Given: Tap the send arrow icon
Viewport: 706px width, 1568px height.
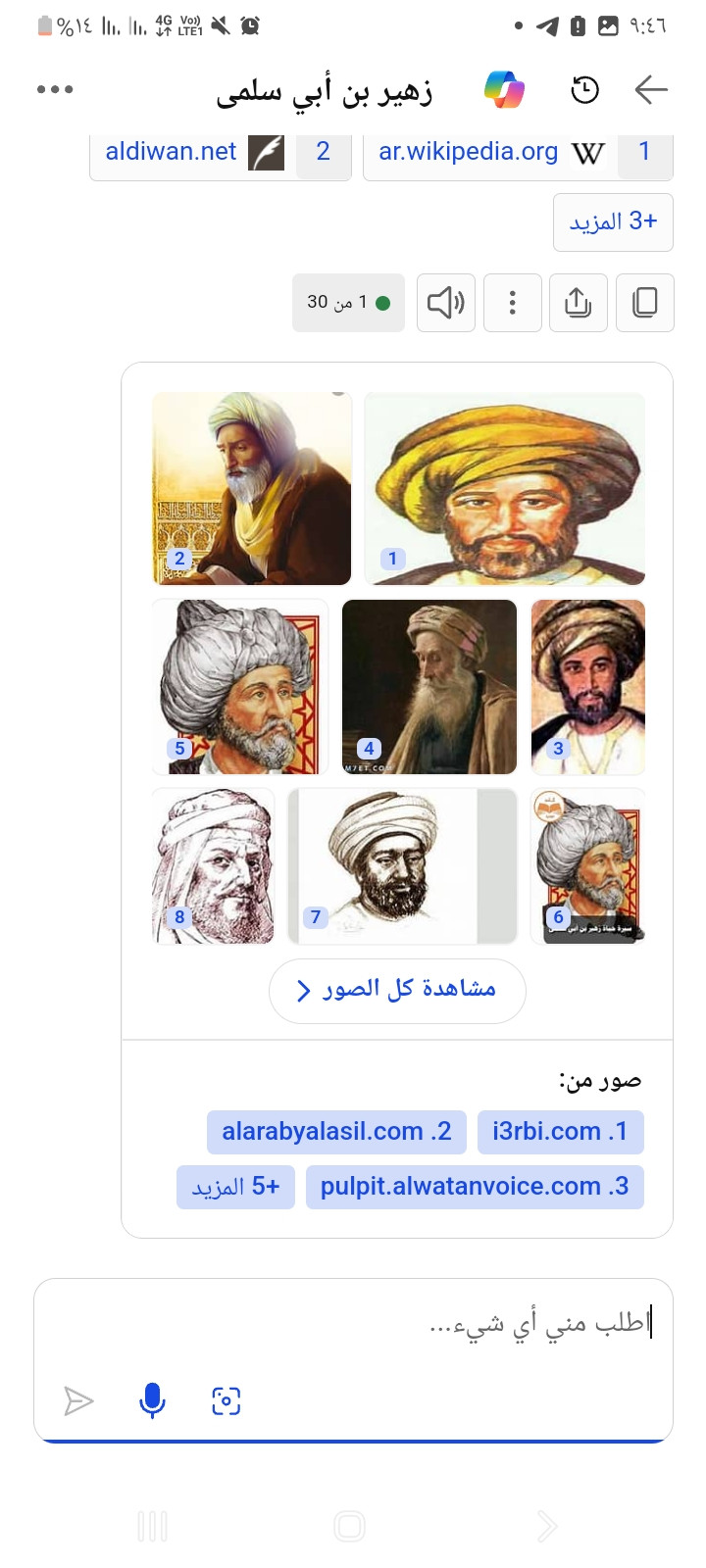Looking at the screenshot, I should [x=78, y=1400].
